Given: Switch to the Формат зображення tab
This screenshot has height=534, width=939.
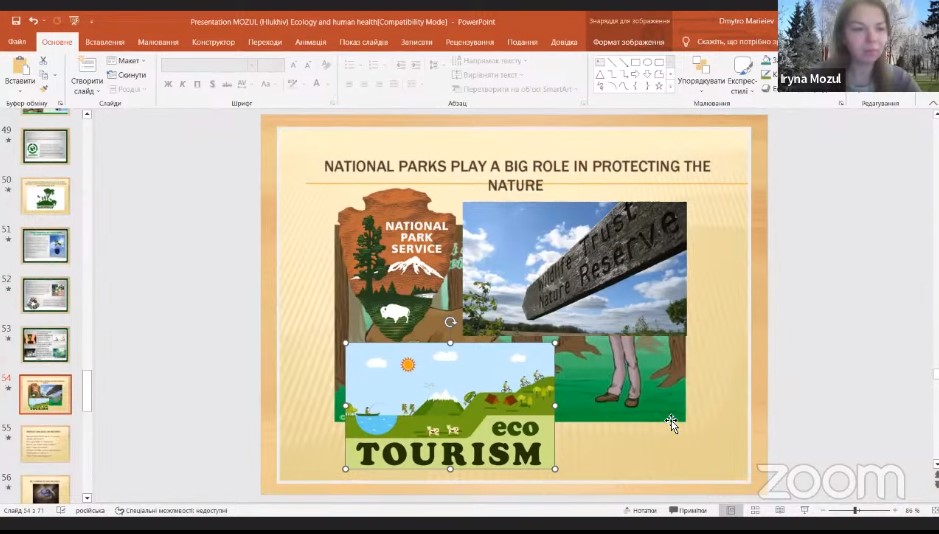Looking at the screenshot, I should (x=628, y=42).
